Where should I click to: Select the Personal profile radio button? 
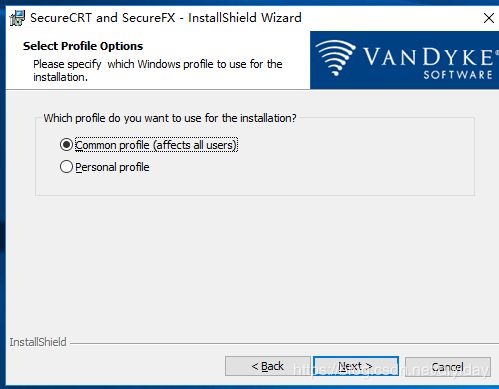66,167
